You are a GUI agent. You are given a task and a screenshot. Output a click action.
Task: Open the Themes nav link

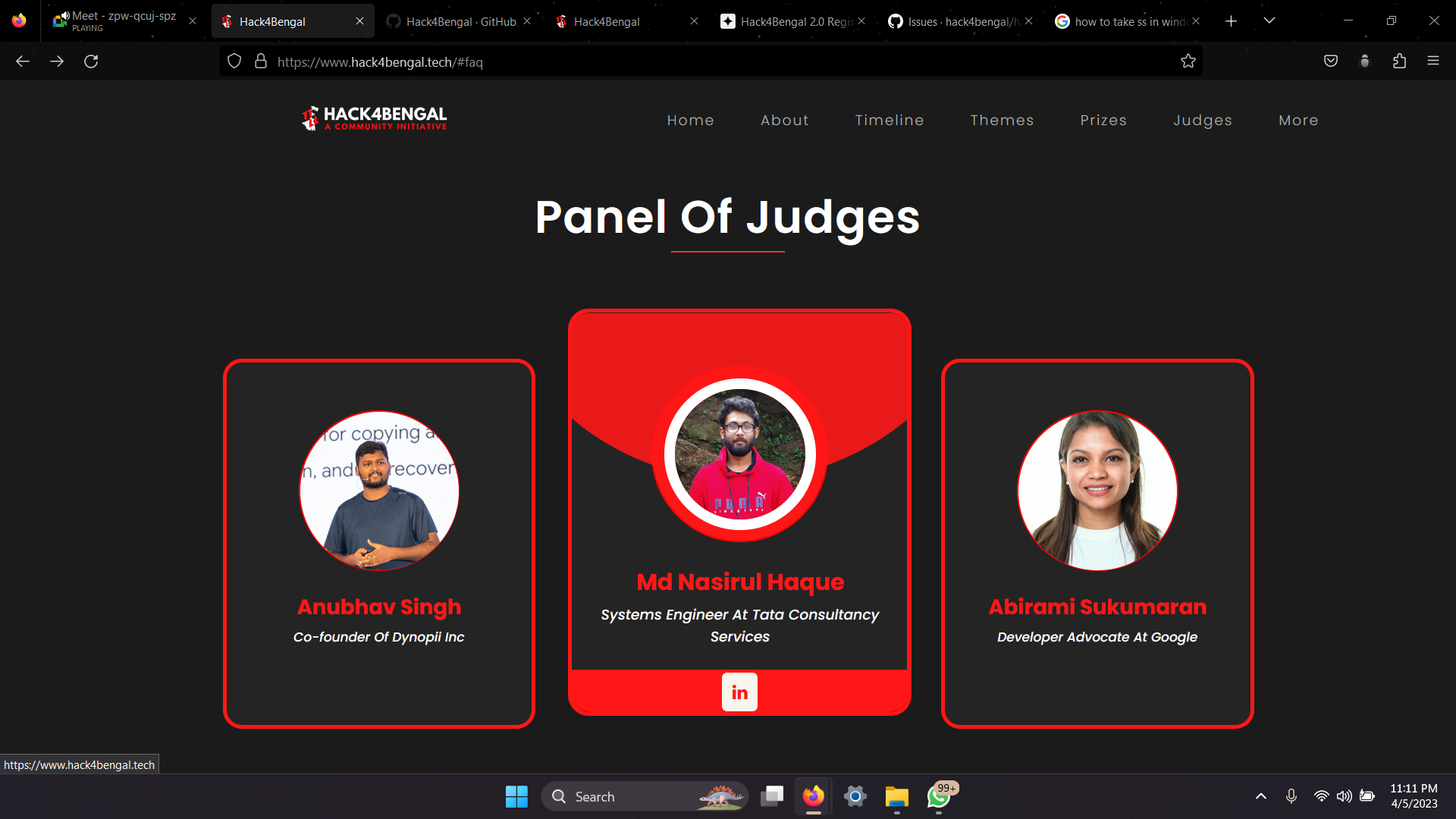click(x=1002, y=120)
